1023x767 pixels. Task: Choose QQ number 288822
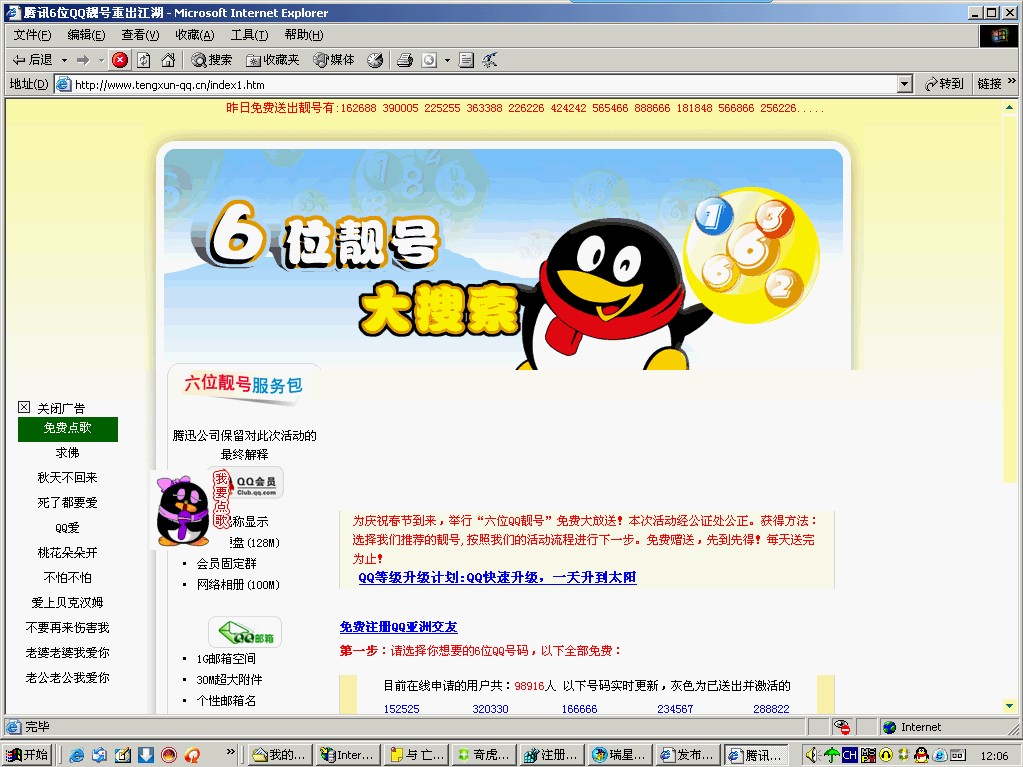[x=771, y=708]
